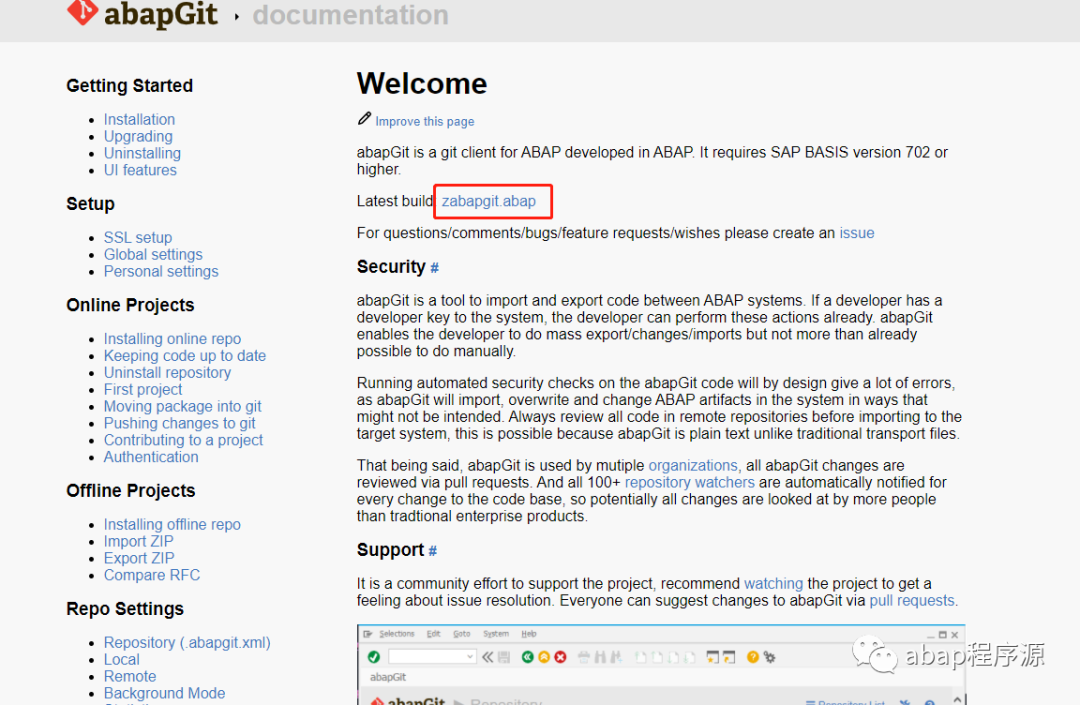Open the SAP command field dropdown
Viewport: 1080px width, 705px height.
pos(470,657)
